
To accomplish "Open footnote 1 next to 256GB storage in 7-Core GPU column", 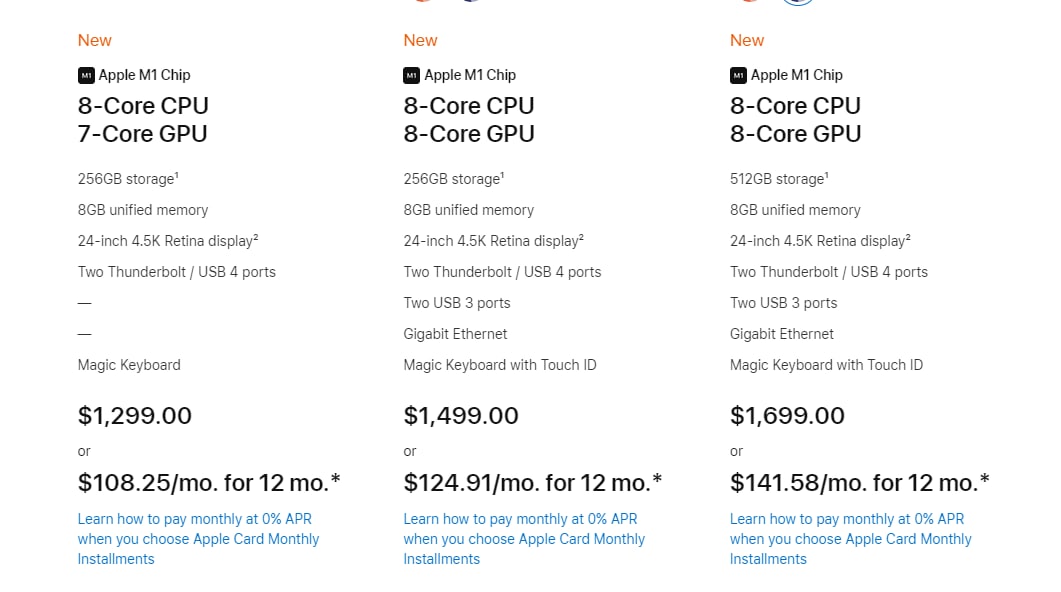I will 177,175.
